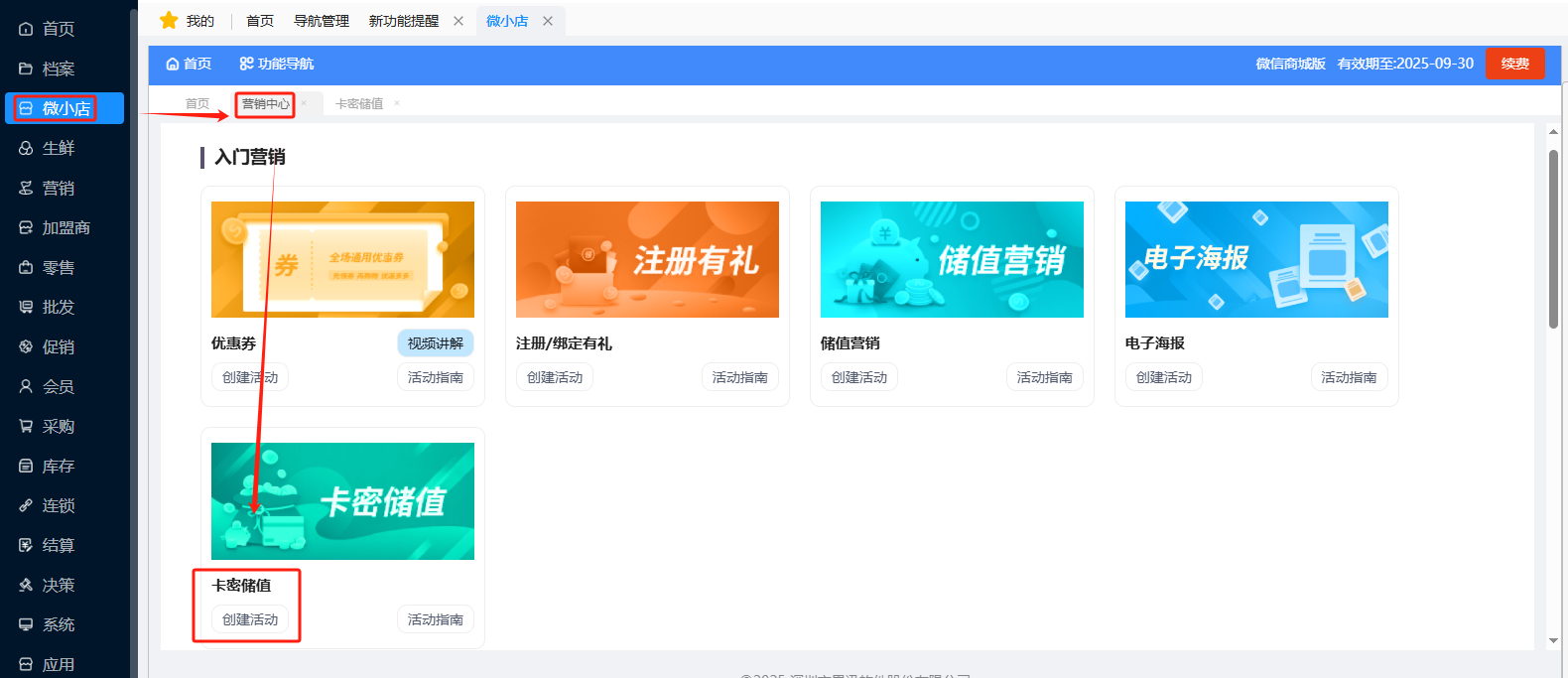Click the star icon beside 我的
This screenshot has height=678, width=1568.
coord(169,21)
